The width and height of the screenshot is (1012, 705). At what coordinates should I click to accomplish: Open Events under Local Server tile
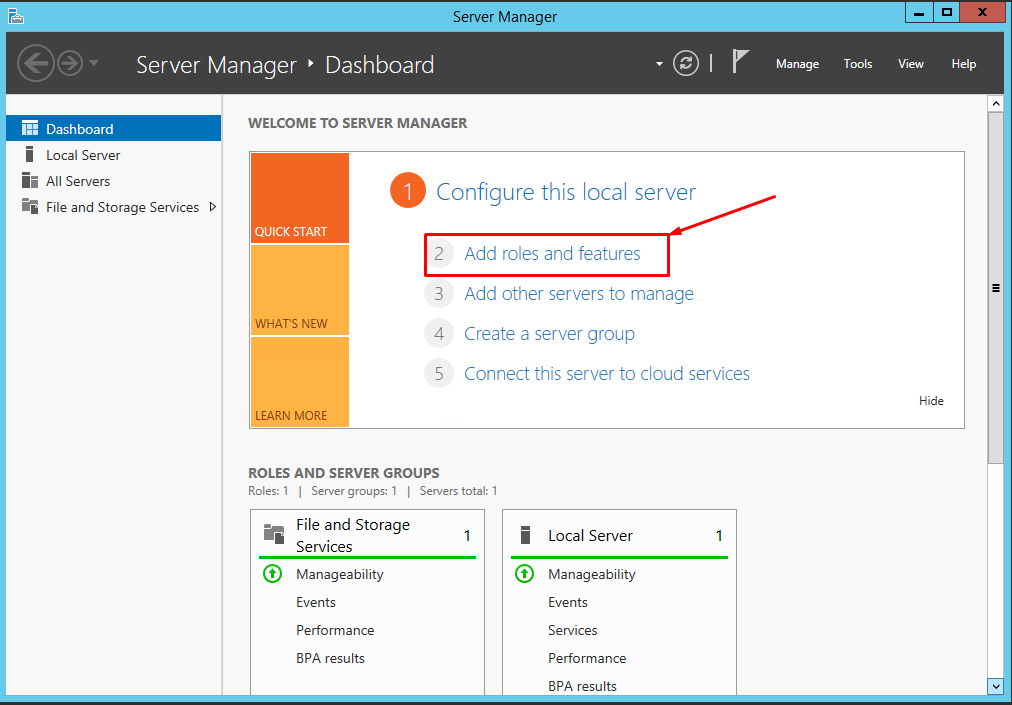click(567, 602)
